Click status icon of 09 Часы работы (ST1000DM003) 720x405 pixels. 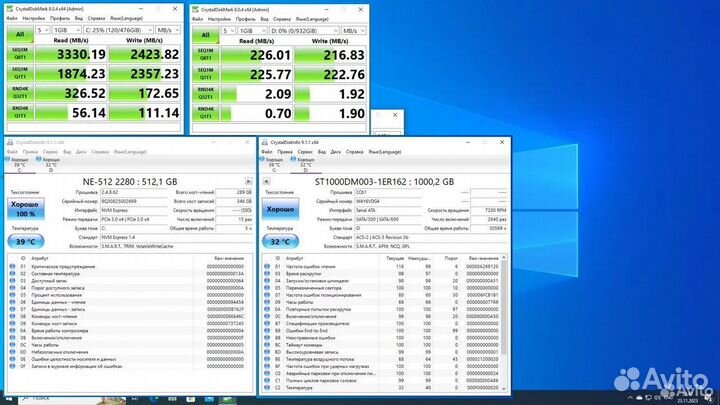click(267, 302)
